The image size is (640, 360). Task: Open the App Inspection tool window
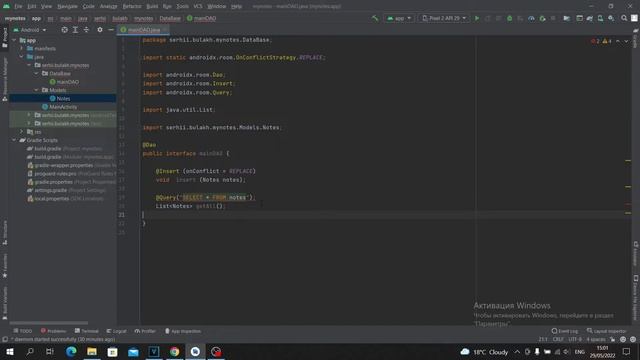183,331
